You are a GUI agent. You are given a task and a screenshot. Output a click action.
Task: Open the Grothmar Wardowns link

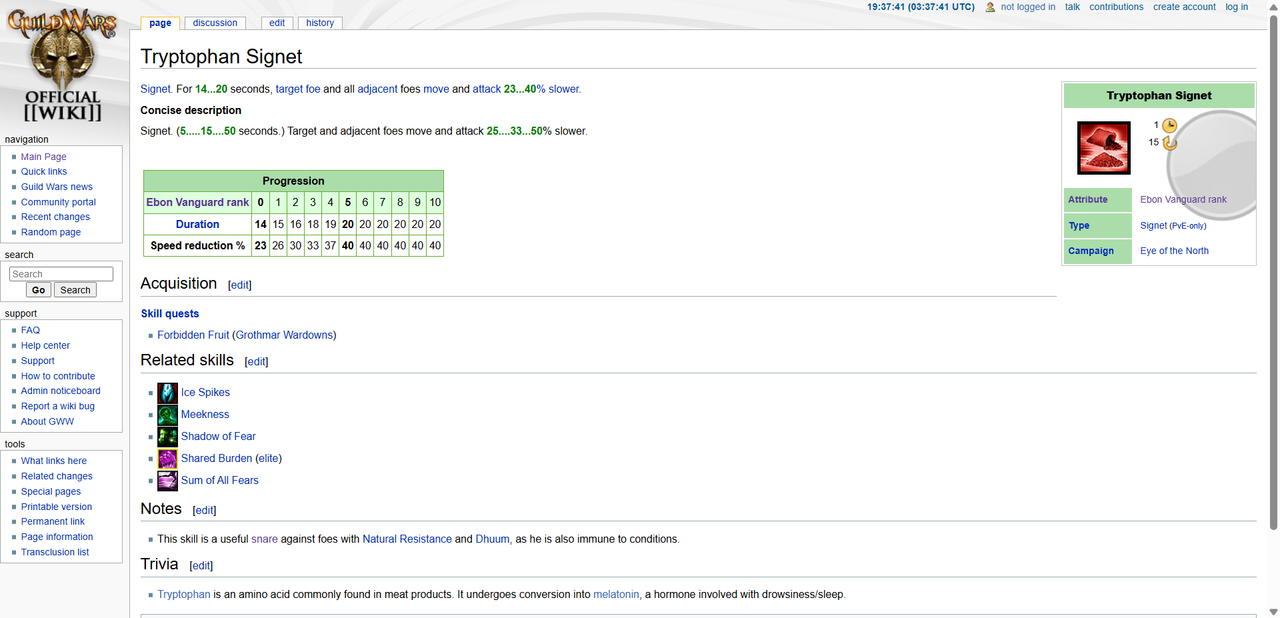pos(284,335)
